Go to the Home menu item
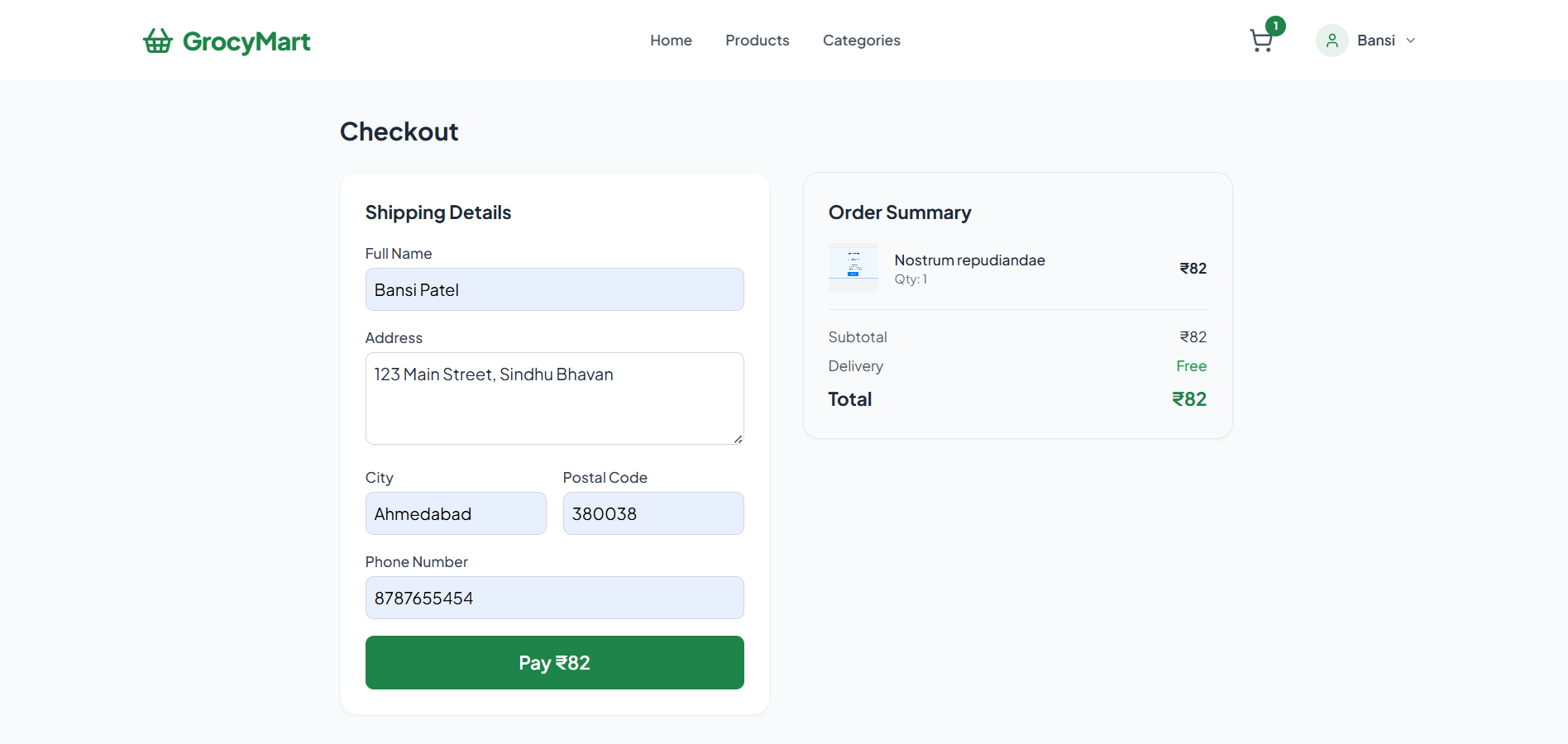 (x=671, y=41)
